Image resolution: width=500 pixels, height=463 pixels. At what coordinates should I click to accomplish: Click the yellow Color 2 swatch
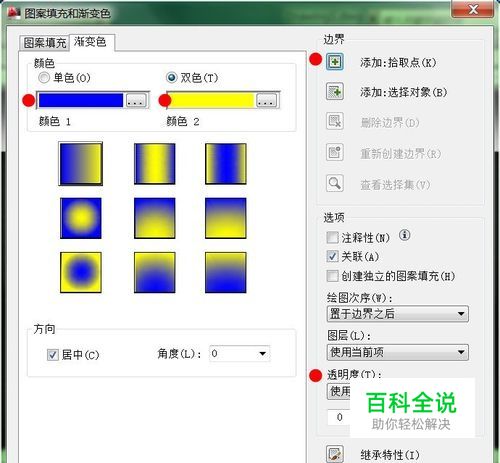(x=212, y=100)
